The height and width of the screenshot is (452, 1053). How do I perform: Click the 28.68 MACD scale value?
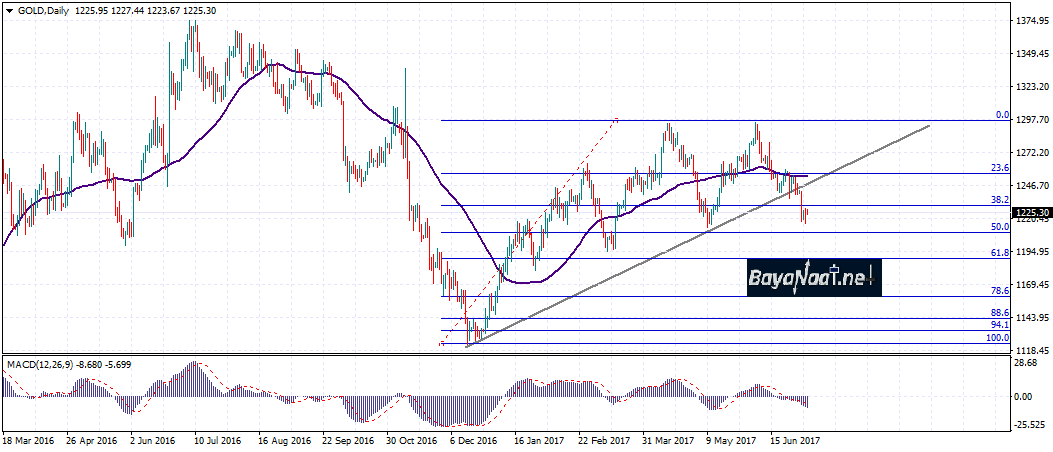tap(1025, 362)
